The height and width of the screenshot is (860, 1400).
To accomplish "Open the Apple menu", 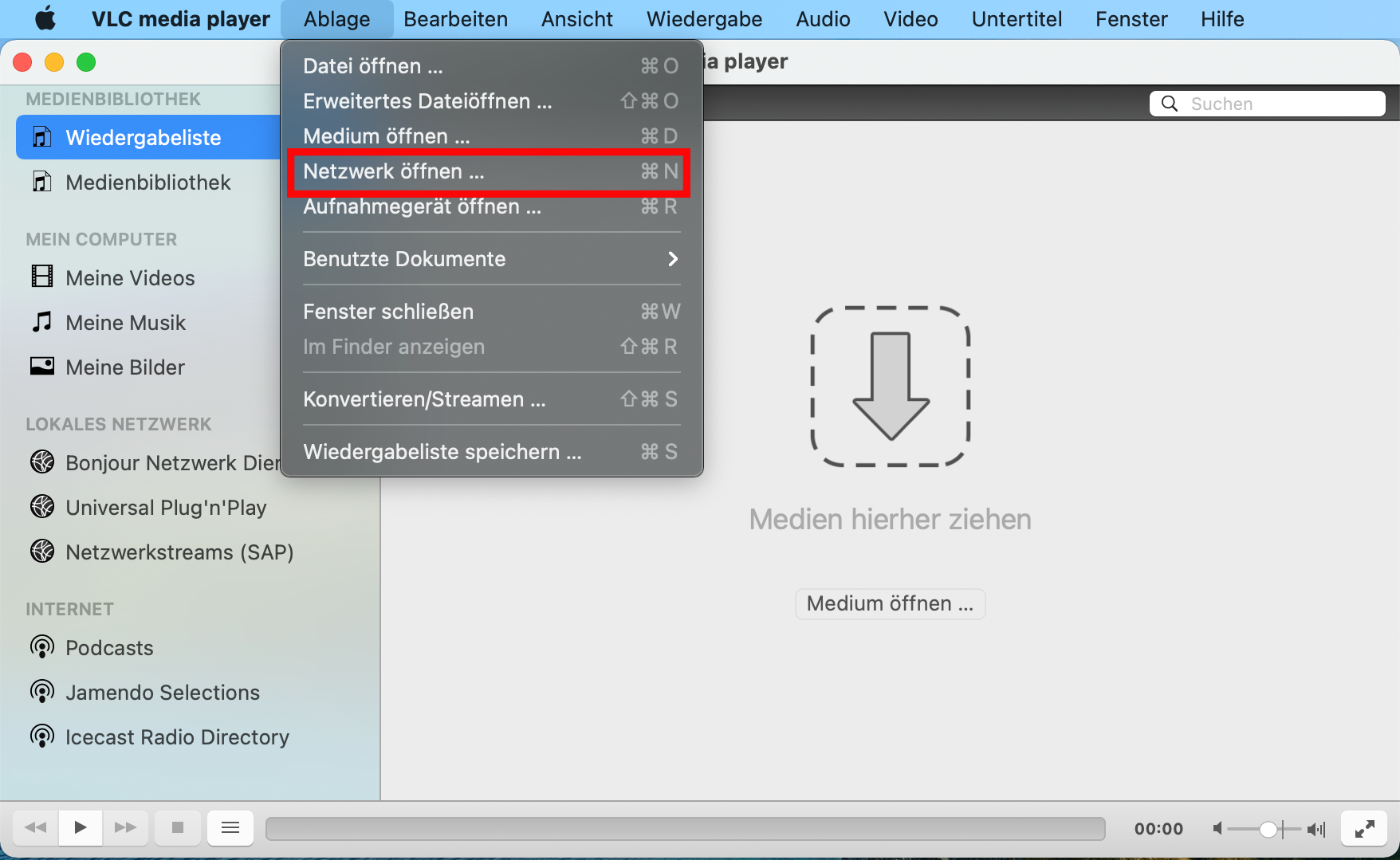I will tap(45, 19).
